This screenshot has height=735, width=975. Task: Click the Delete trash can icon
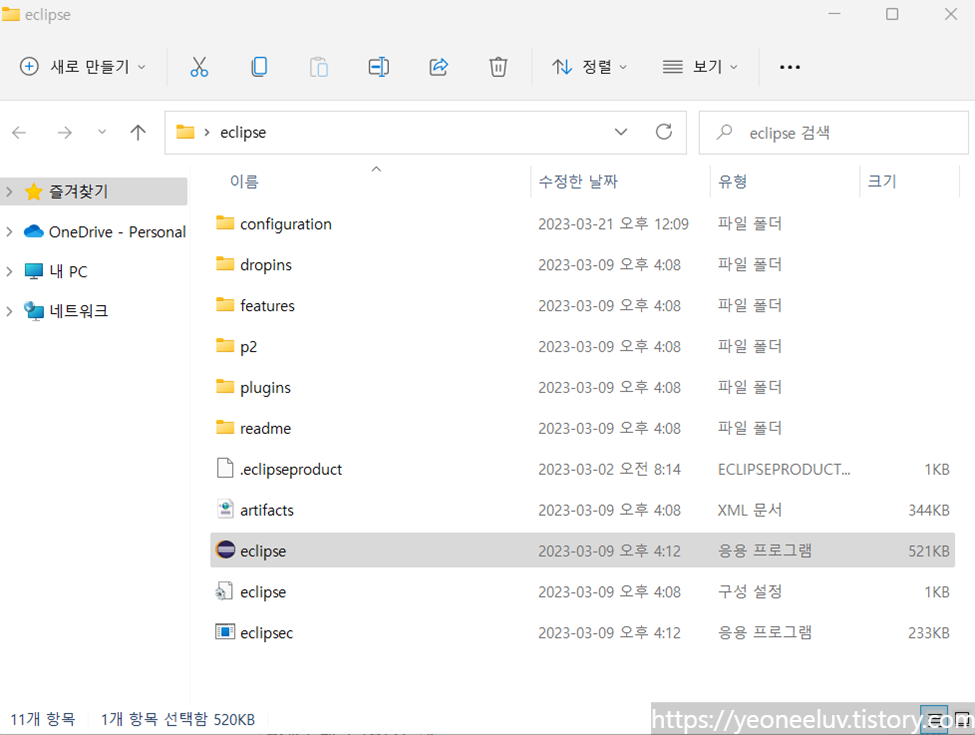point(498,67)
